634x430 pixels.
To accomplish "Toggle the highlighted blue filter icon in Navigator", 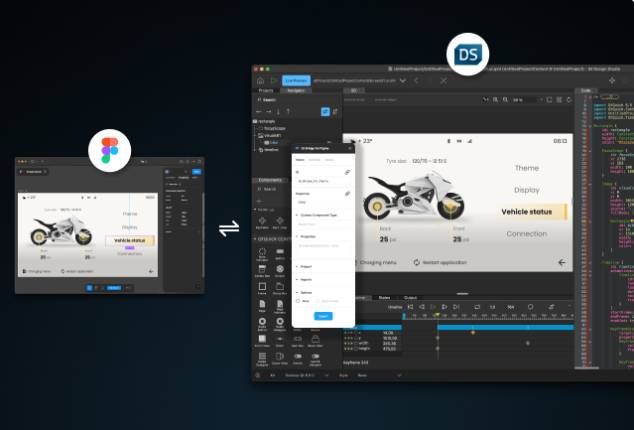I will click(x=325, y=111).
